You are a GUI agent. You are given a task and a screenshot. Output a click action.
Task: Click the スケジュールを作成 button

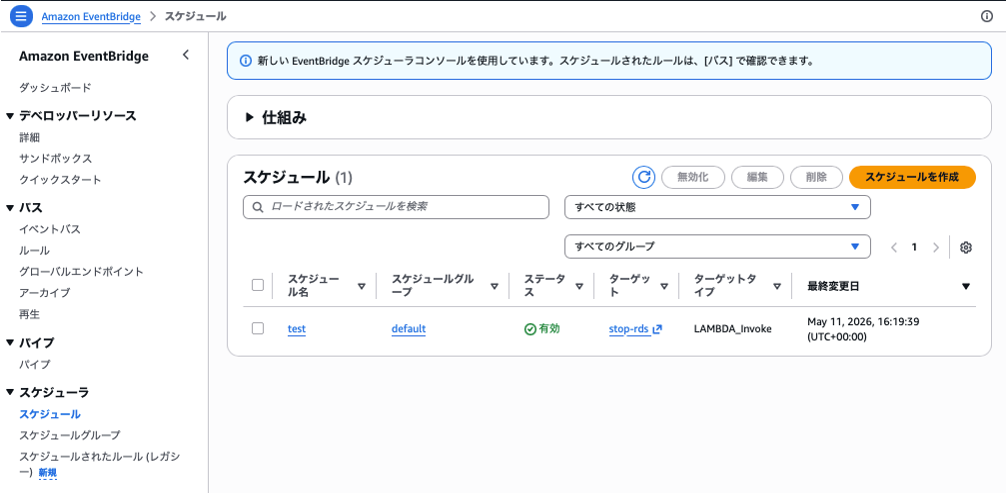point(912,177)
